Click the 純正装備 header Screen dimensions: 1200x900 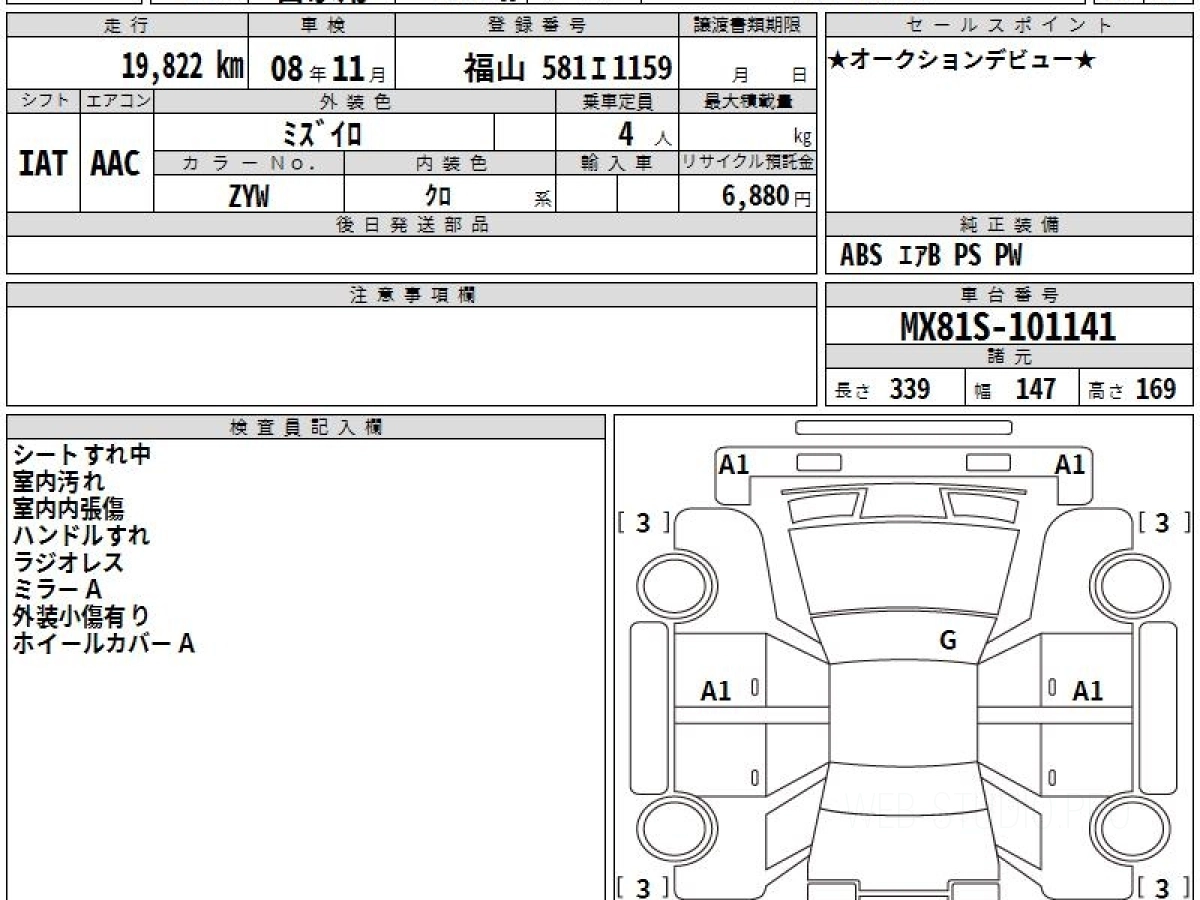[x=1010, y=225]
